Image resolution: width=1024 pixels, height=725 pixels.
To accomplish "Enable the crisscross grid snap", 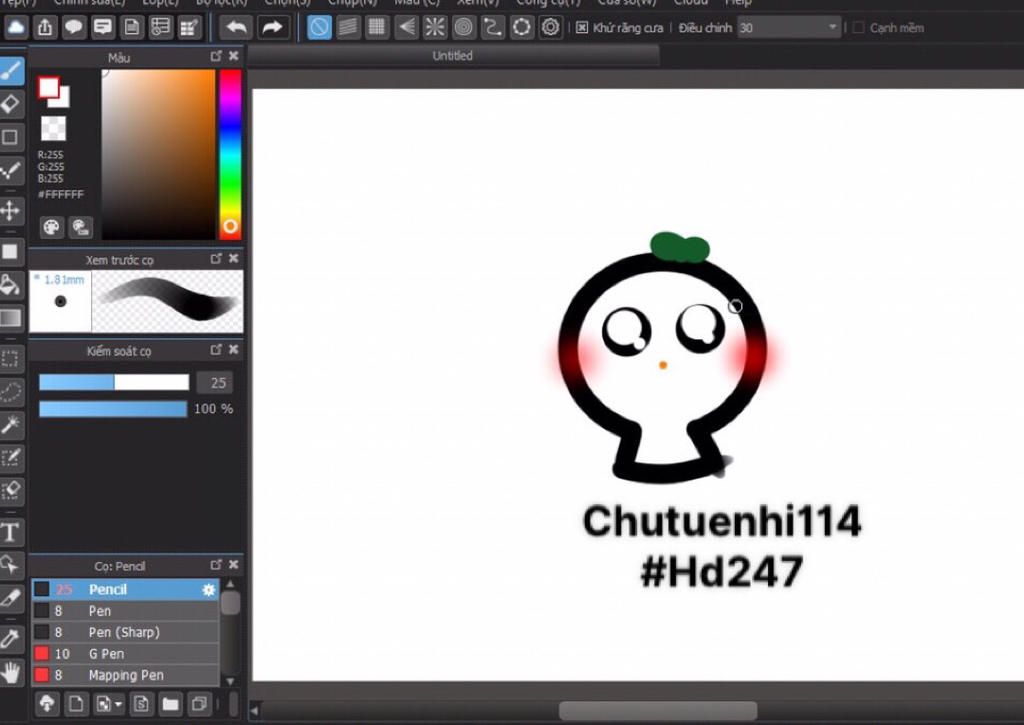I will (x=377, y=27).
